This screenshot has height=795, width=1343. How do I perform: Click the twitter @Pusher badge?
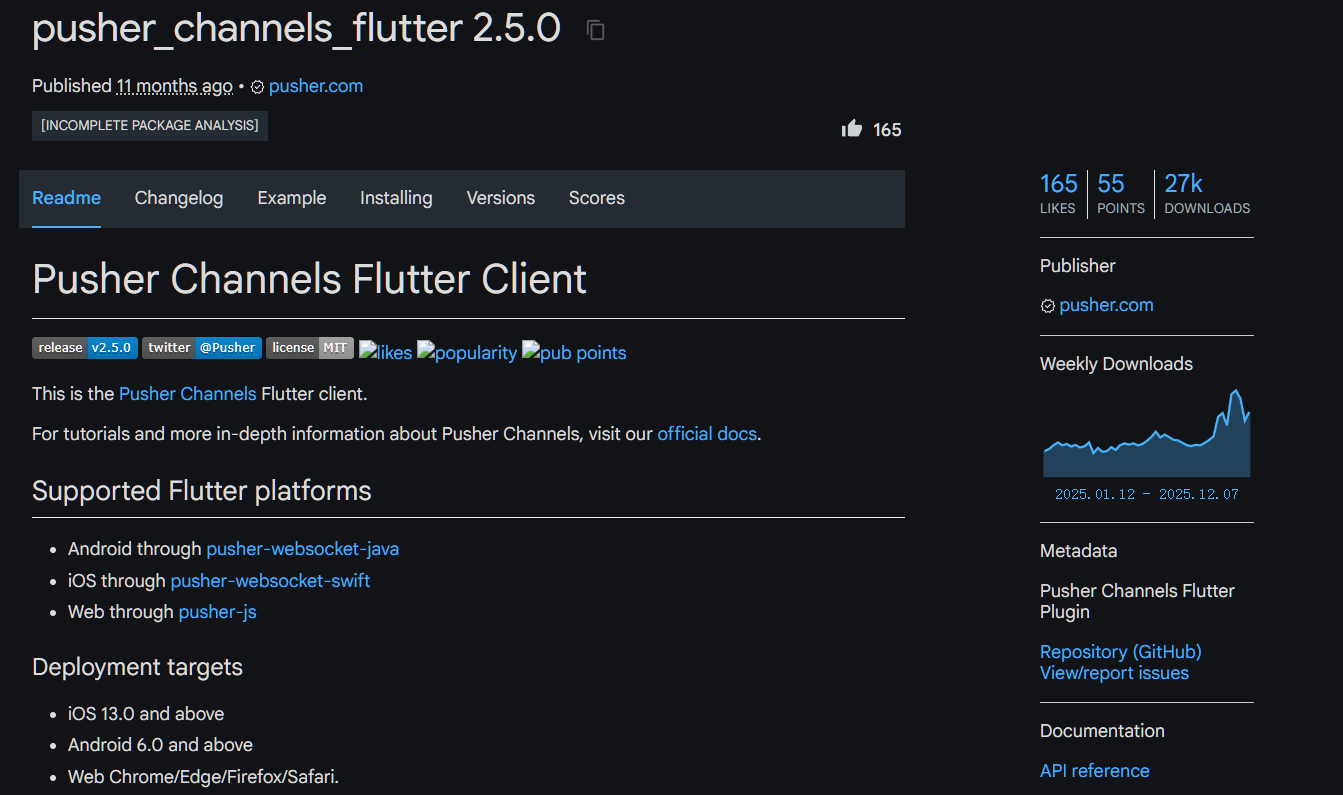click(202, 348)
